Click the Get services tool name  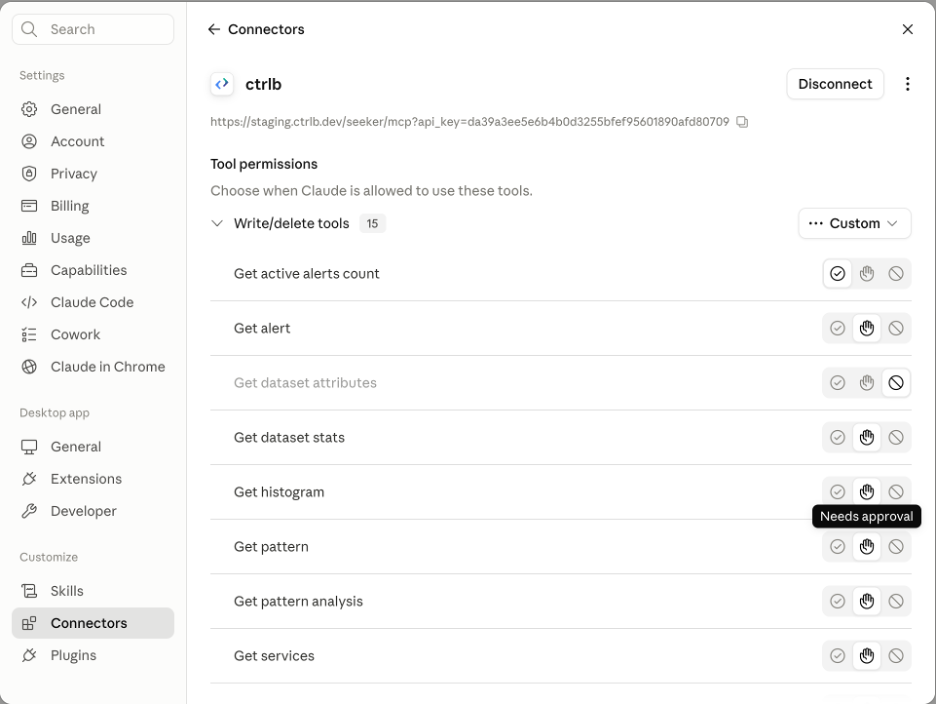(274, 656)
